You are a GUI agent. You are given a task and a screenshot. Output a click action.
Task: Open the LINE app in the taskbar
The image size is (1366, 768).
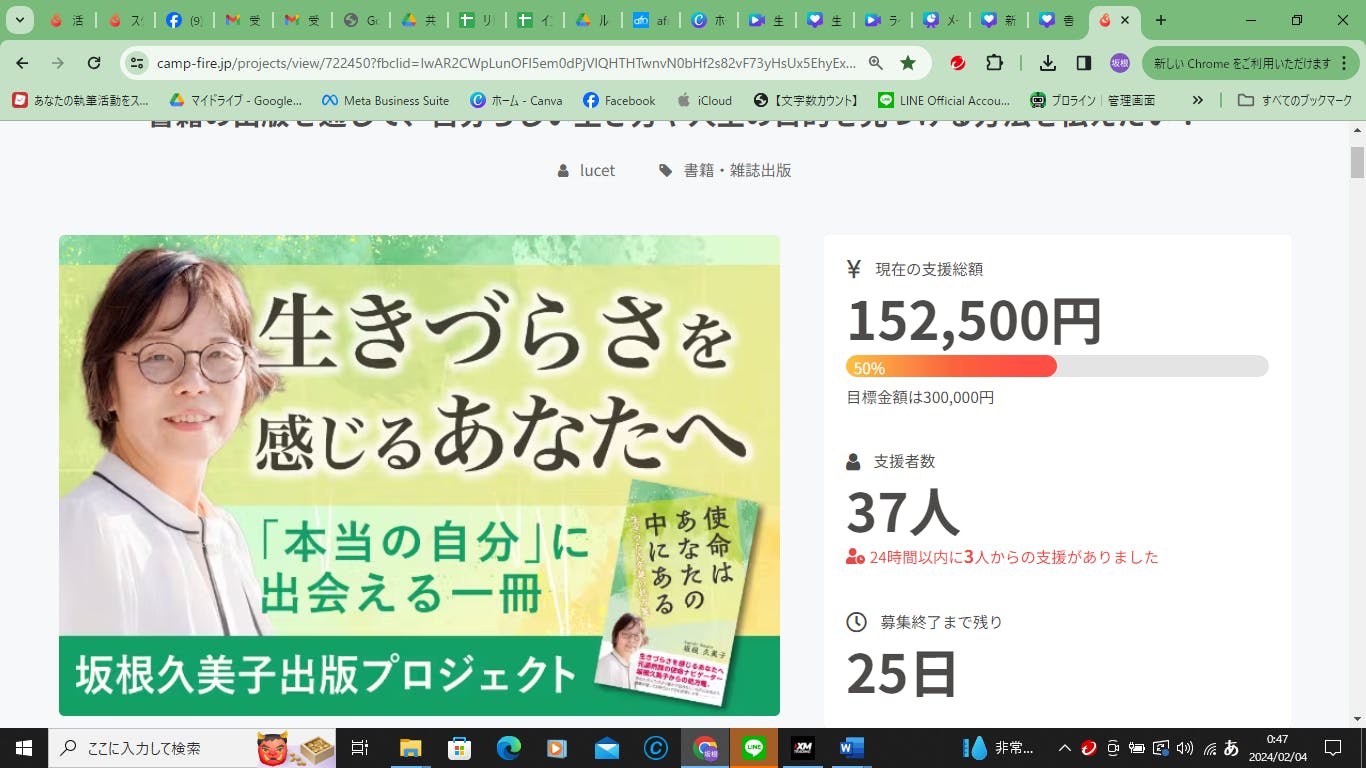pos(753,748)
